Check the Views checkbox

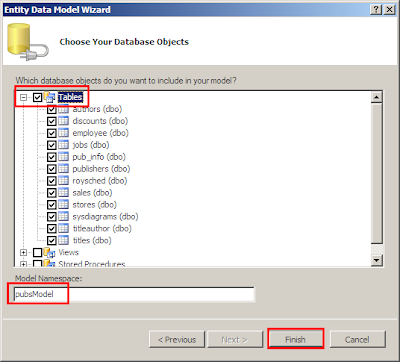(38, 253)
